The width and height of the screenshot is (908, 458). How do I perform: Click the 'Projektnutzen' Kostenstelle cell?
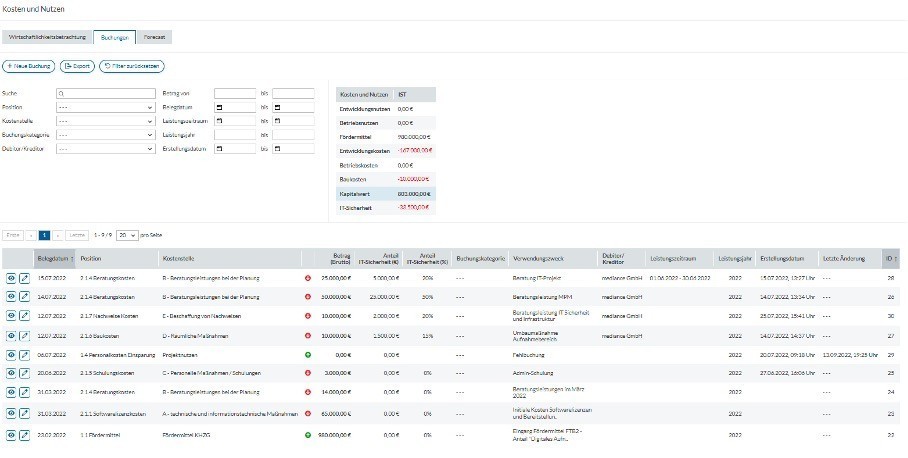click(180, 355)
